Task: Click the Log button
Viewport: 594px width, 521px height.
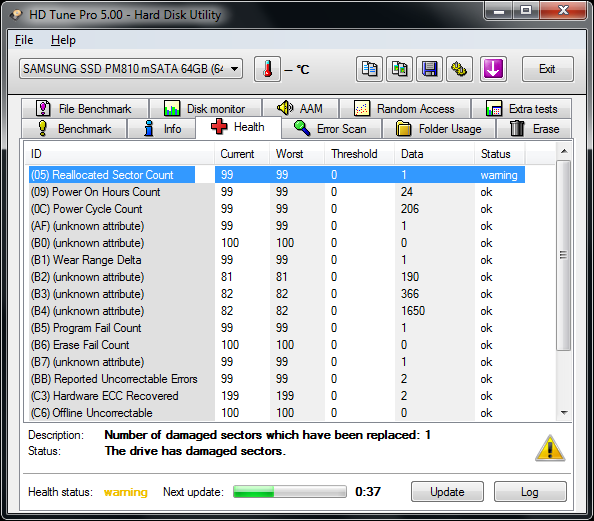Action: pos(530,491)
